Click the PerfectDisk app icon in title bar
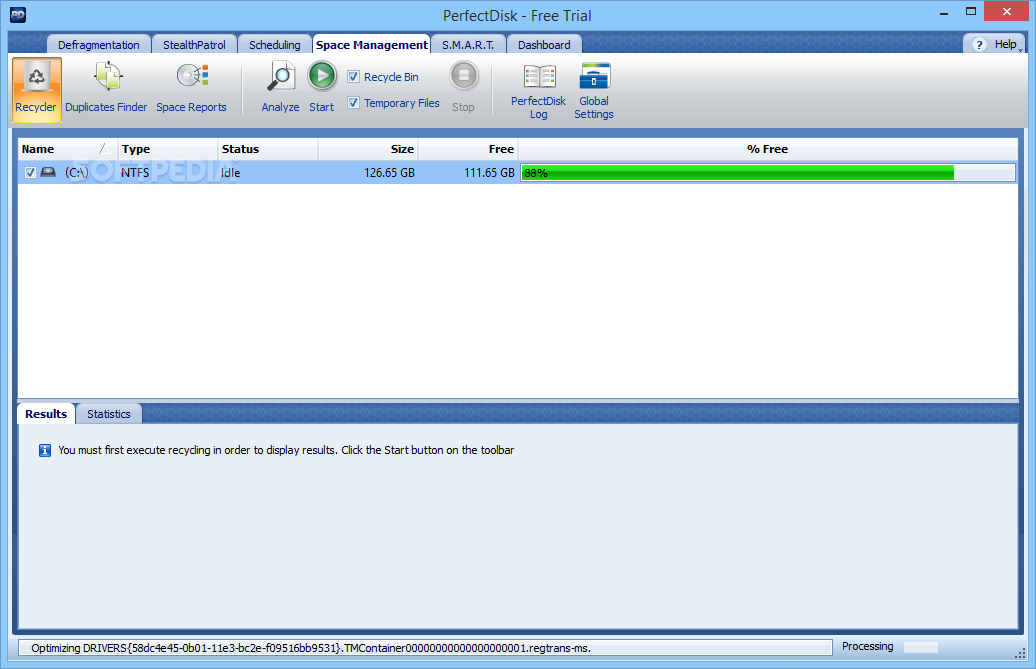 [18, 15]
